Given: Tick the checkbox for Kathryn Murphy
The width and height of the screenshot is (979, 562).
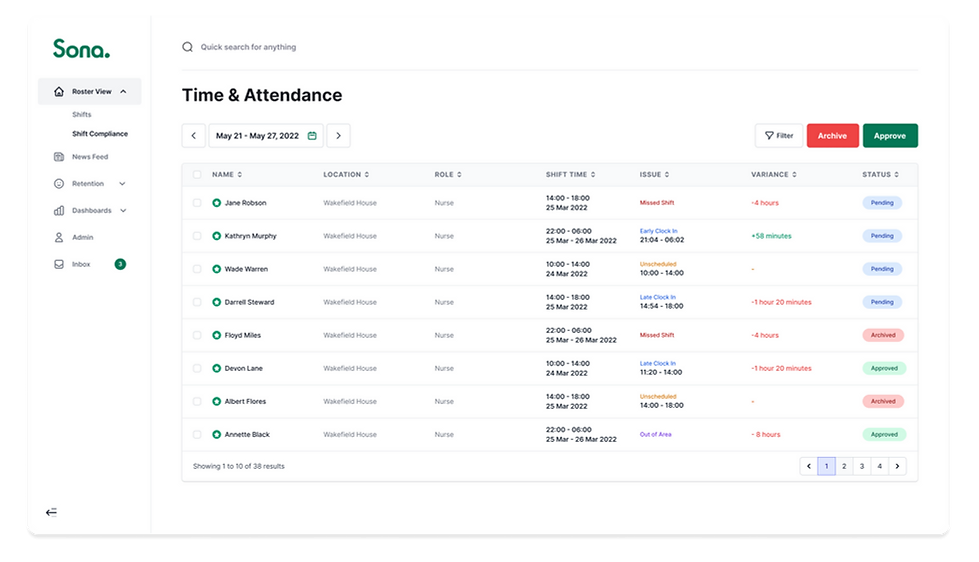Looking at the screenshot, I should click(197, 236).
